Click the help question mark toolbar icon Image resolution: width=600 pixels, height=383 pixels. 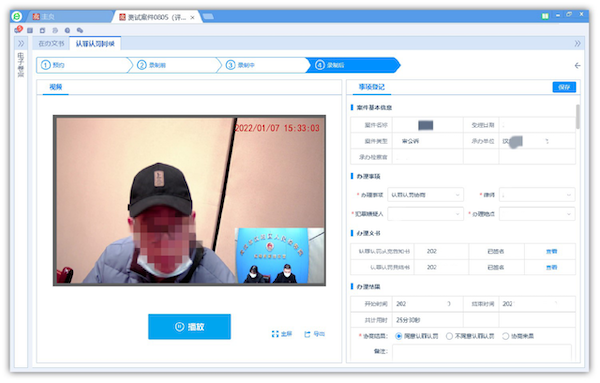coord(67,30)
